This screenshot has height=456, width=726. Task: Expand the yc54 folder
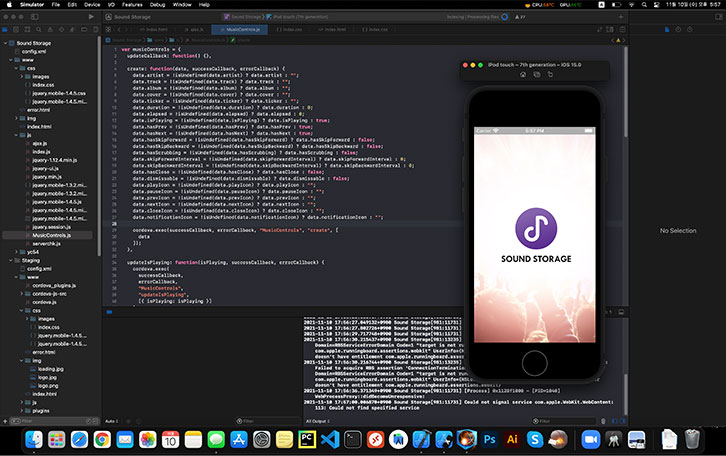point(16,252)
